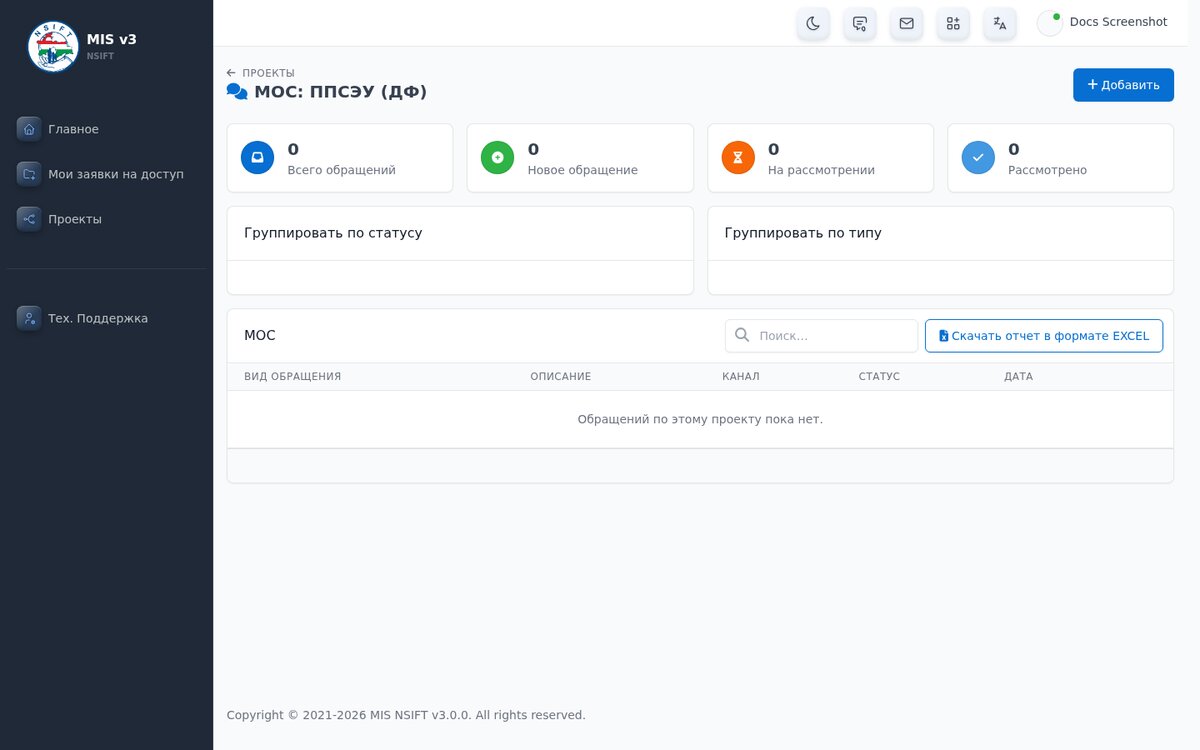Sort by ДАТА column header

(1018, 377)
